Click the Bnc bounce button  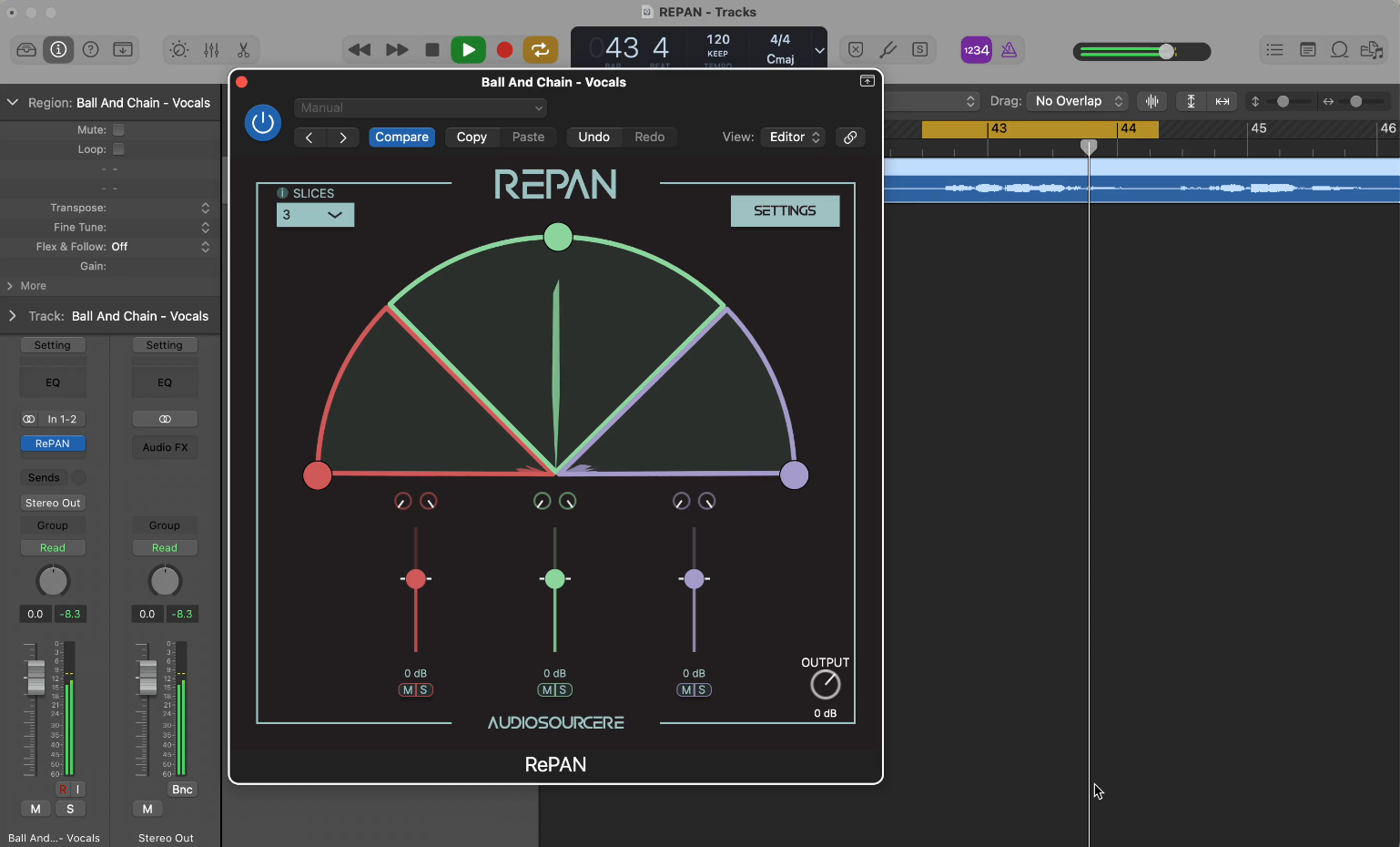click(x=182, y=790)
